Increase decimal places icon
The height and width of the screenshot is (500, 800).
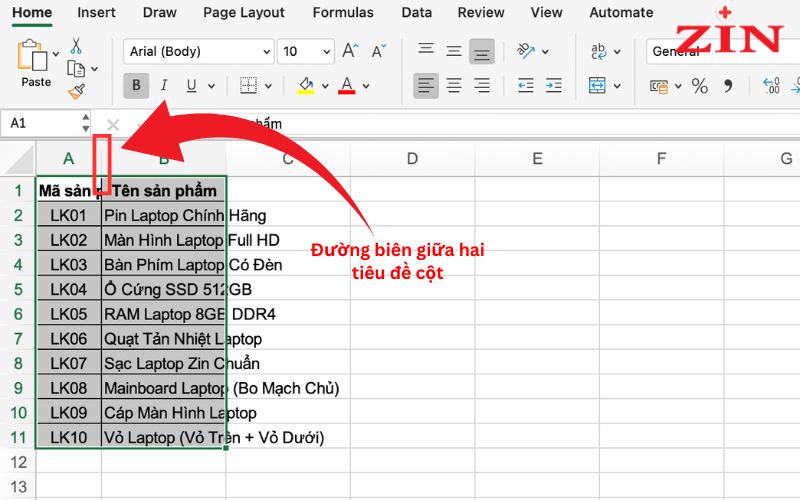[x=771, y=85]
